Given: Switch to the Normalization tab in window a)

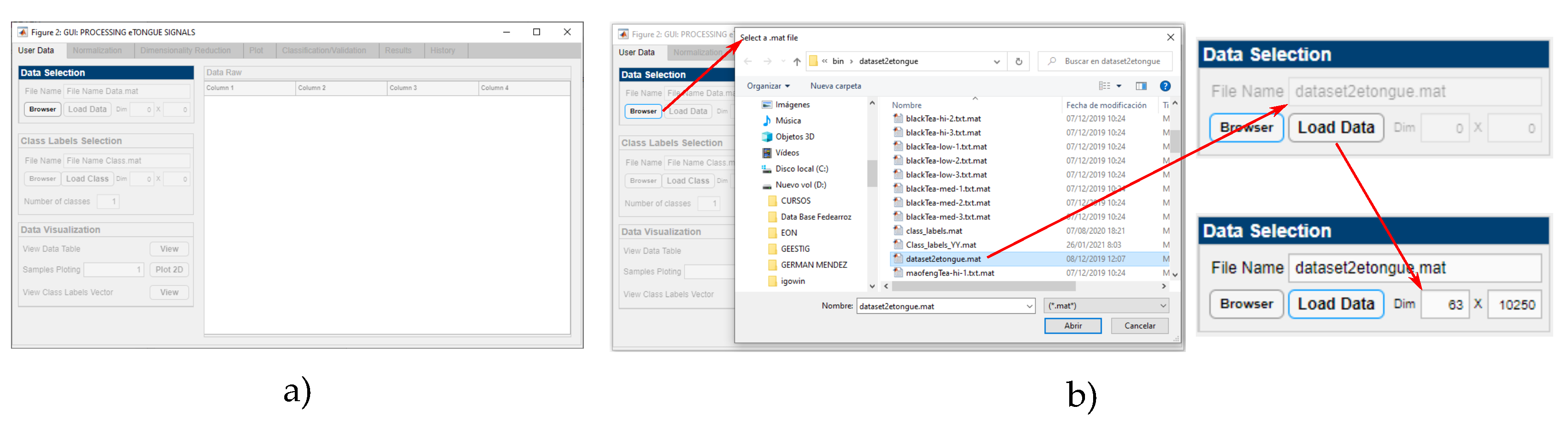Looking at the screenshot, I should [97, 51].
